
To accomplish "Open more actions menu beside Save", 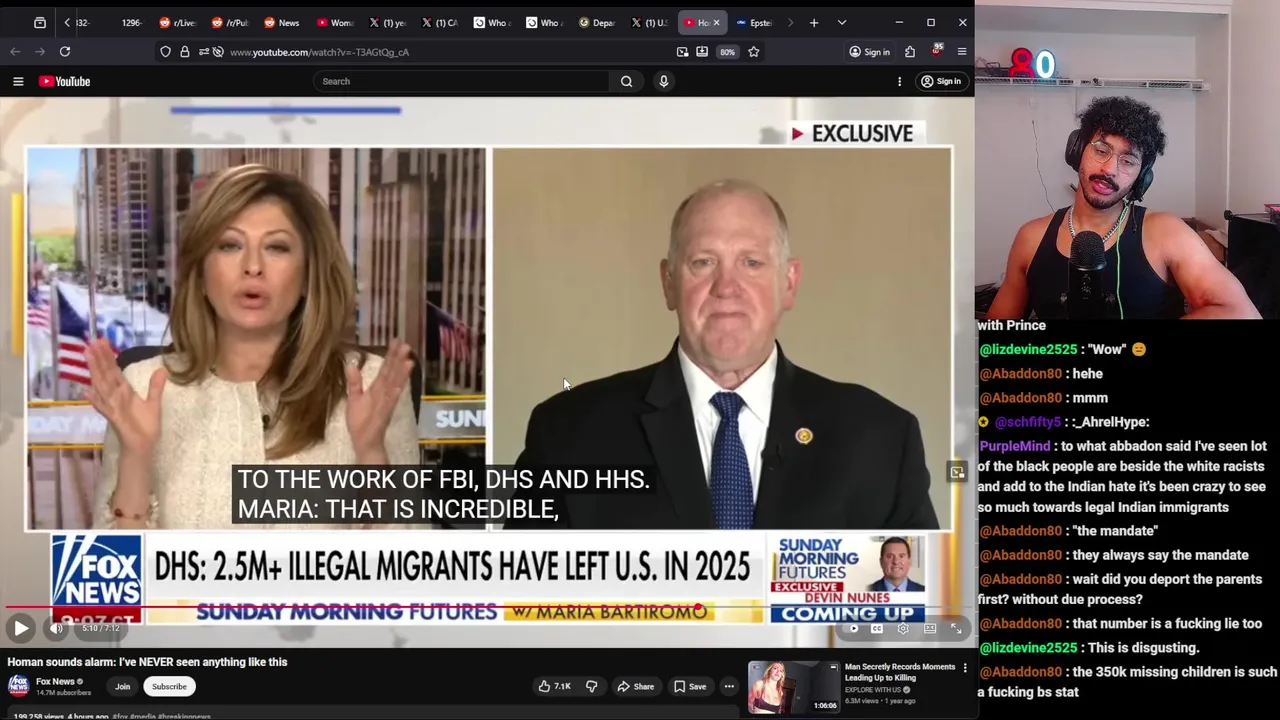I will [729, 686].
